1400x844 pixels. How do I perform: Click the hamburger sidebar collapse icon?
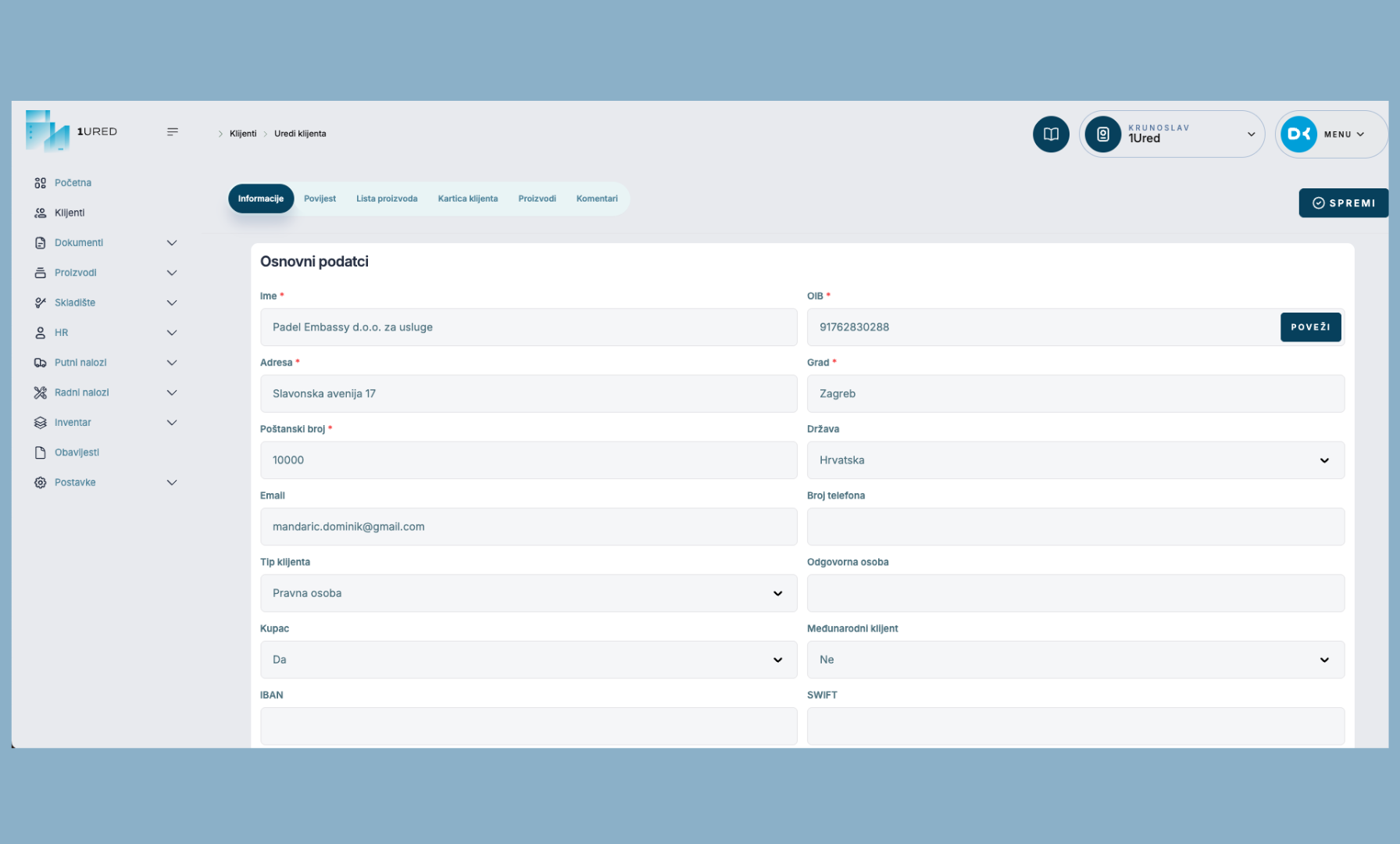(173, 132)
